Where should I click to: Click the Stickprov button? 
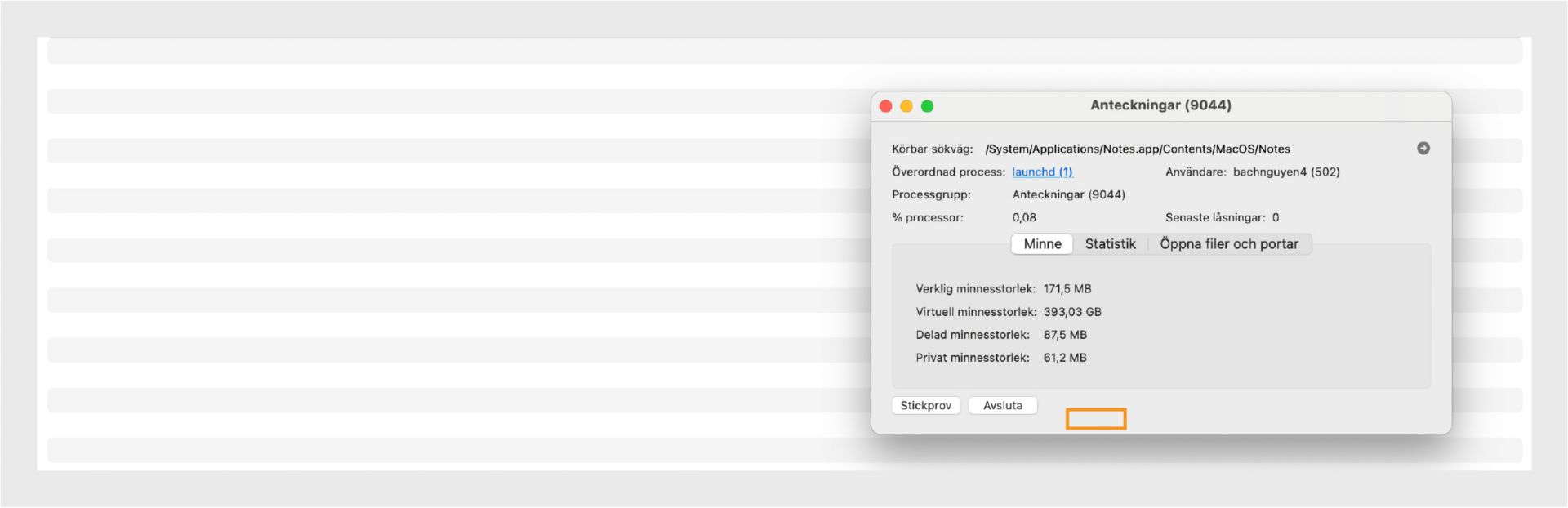925,405
